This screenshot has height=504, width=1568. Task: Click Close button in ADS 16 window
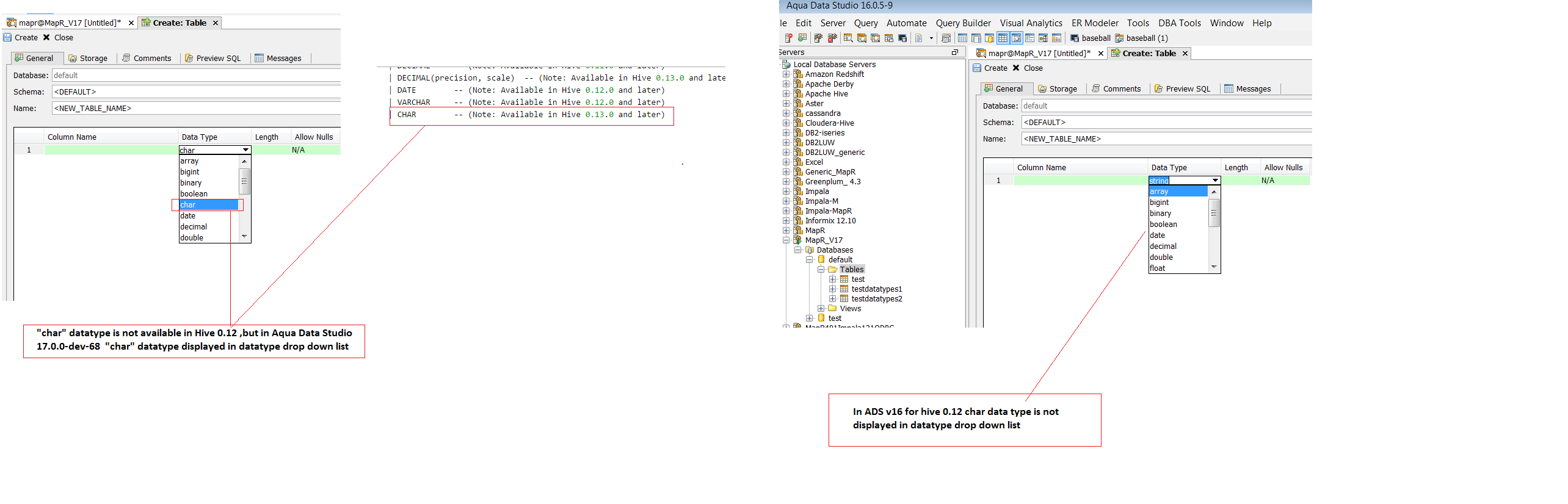[x=1028, y=68]
